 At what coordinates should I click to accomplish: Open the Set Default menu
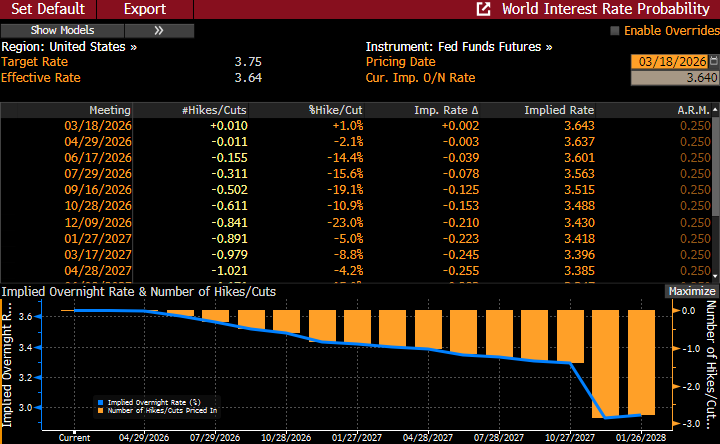pyautogui.click(x=48, y=9)
